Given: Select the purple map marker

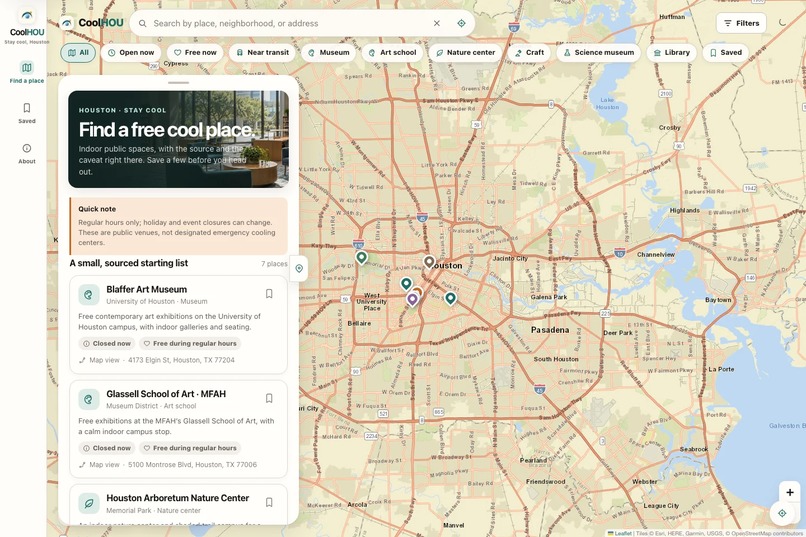Looking at the screenshot, I should (412, 299).
